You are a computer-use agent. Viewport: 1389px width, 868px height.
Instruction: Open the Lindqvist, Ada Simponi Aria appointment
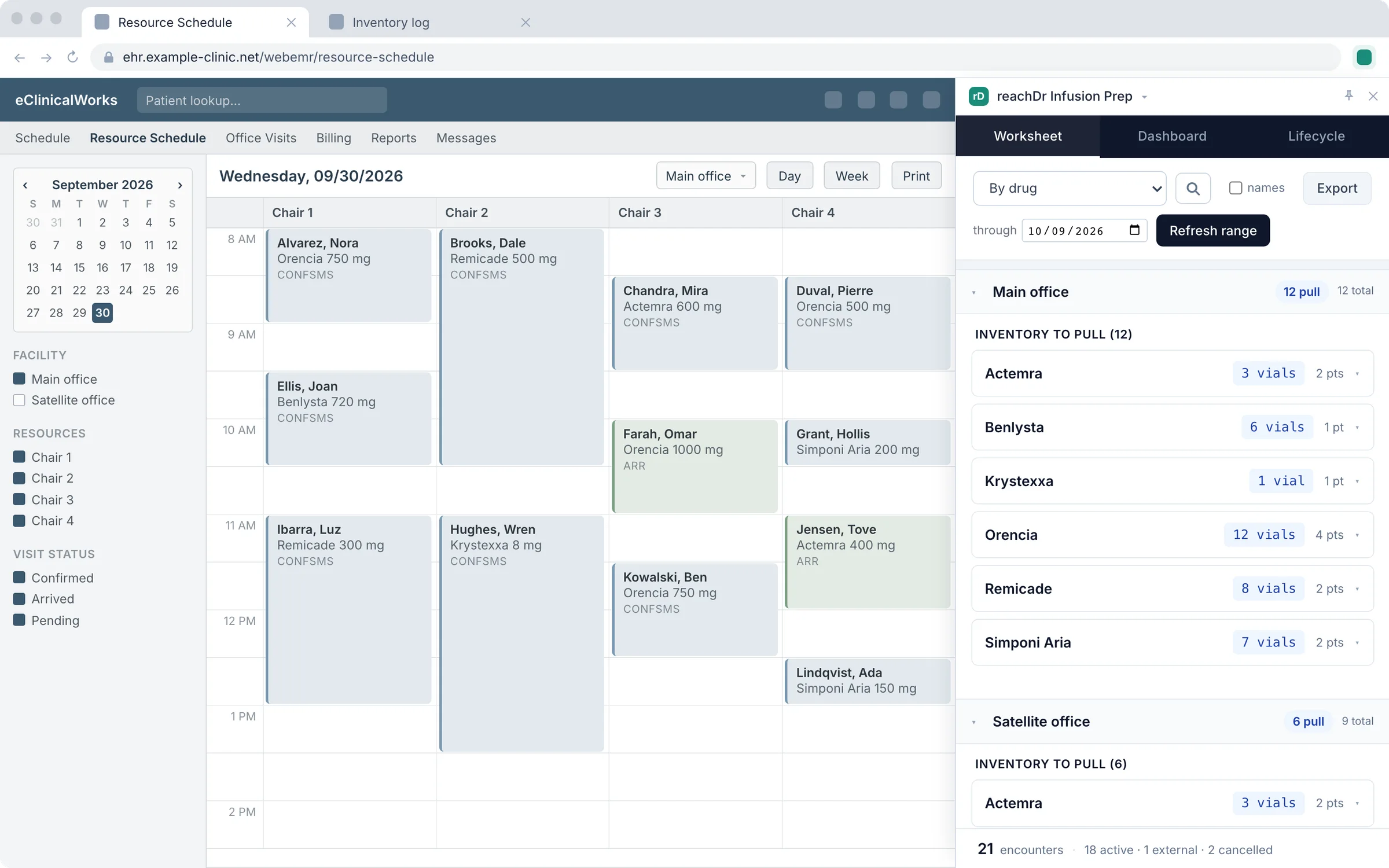(867, 681)
